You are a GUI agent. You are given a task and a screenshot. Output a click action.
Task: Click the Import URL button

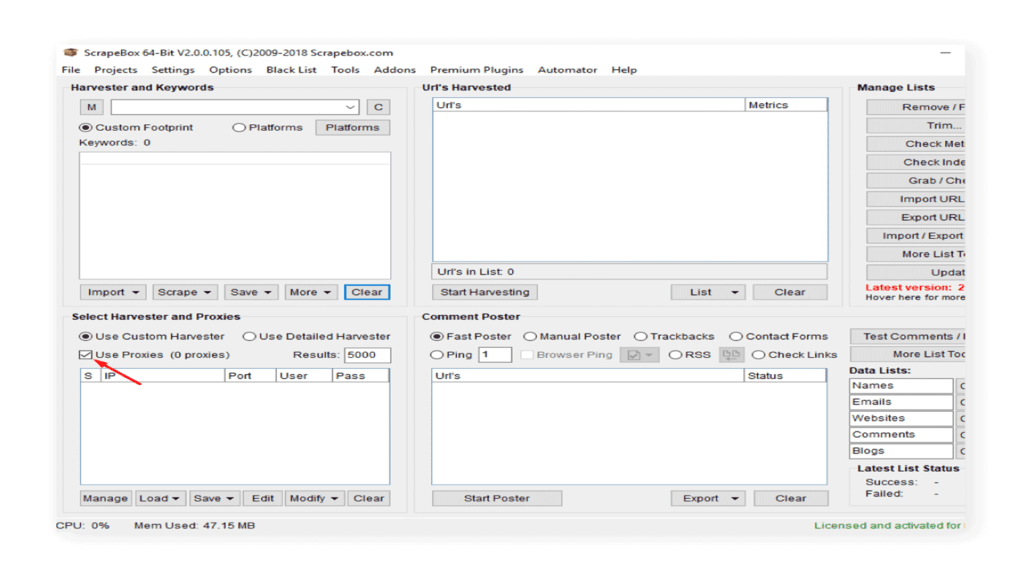(916, 199)
